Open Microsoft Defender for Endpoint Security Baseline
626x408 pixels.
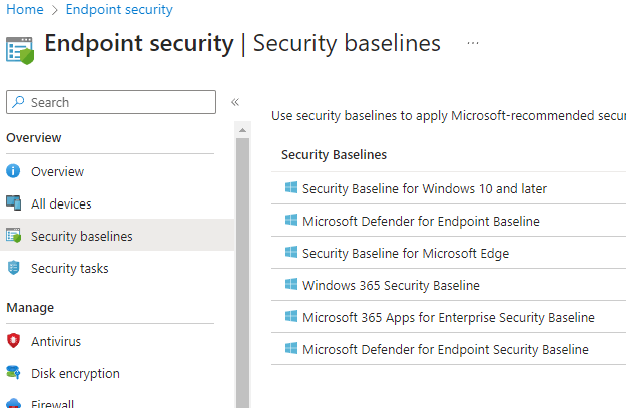point(445,349)
